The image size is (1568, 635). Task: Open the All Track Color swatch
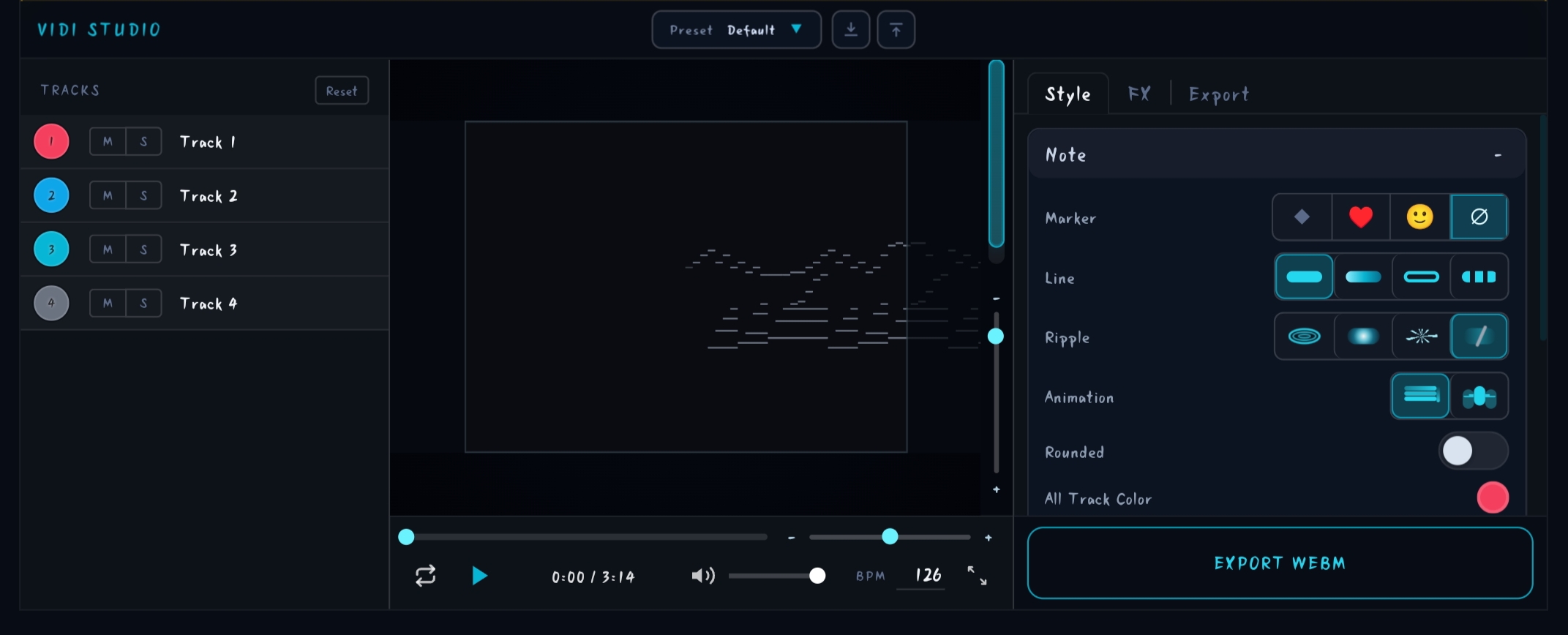click(1493, 498)
